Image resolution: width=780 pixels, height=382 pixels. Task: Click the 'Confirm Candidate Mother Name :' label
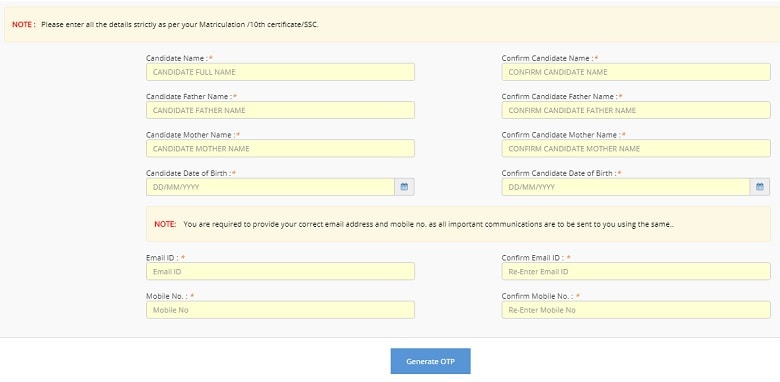(561, 135)
